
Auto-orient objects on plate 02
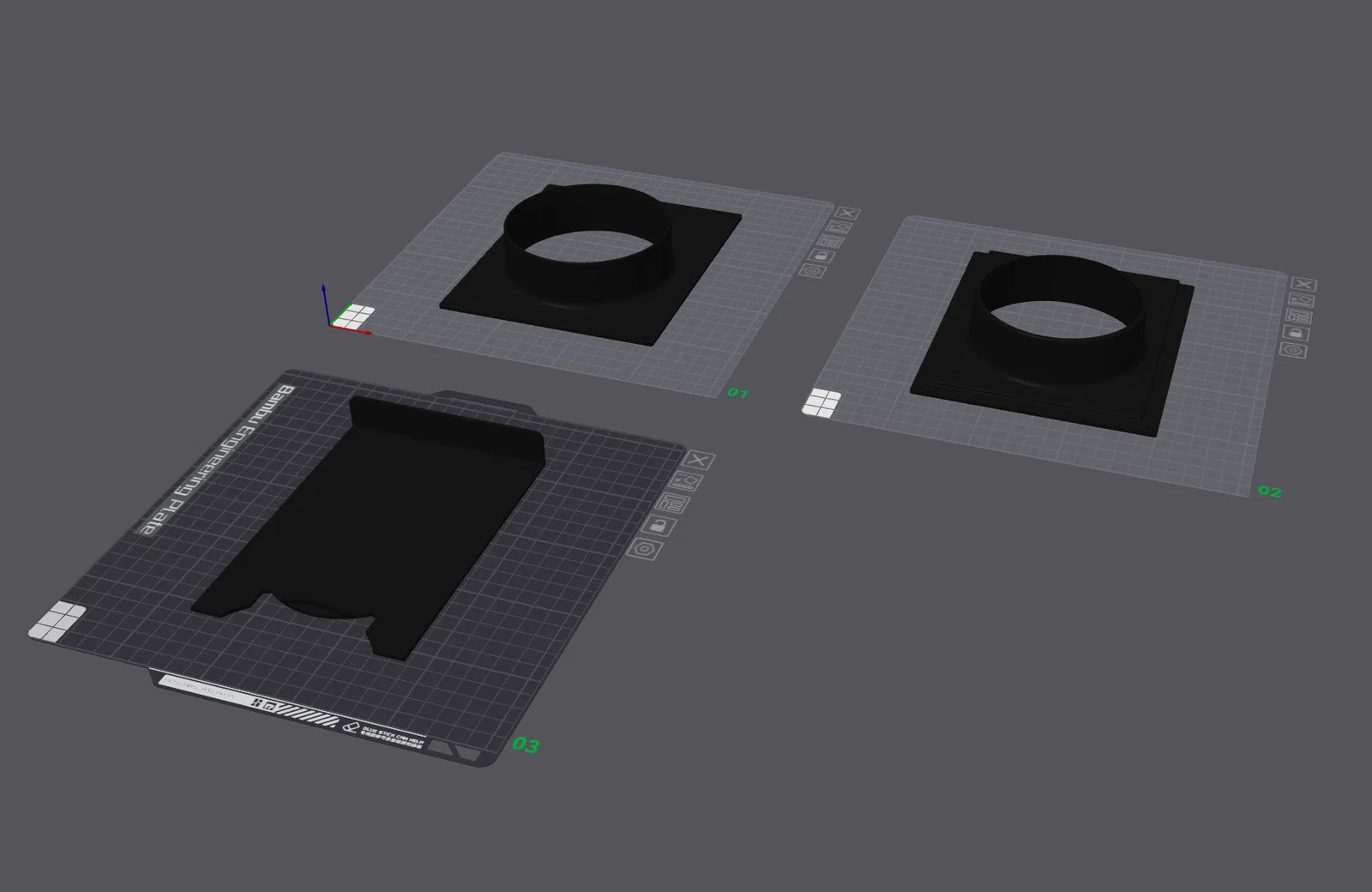(1301, 300)
